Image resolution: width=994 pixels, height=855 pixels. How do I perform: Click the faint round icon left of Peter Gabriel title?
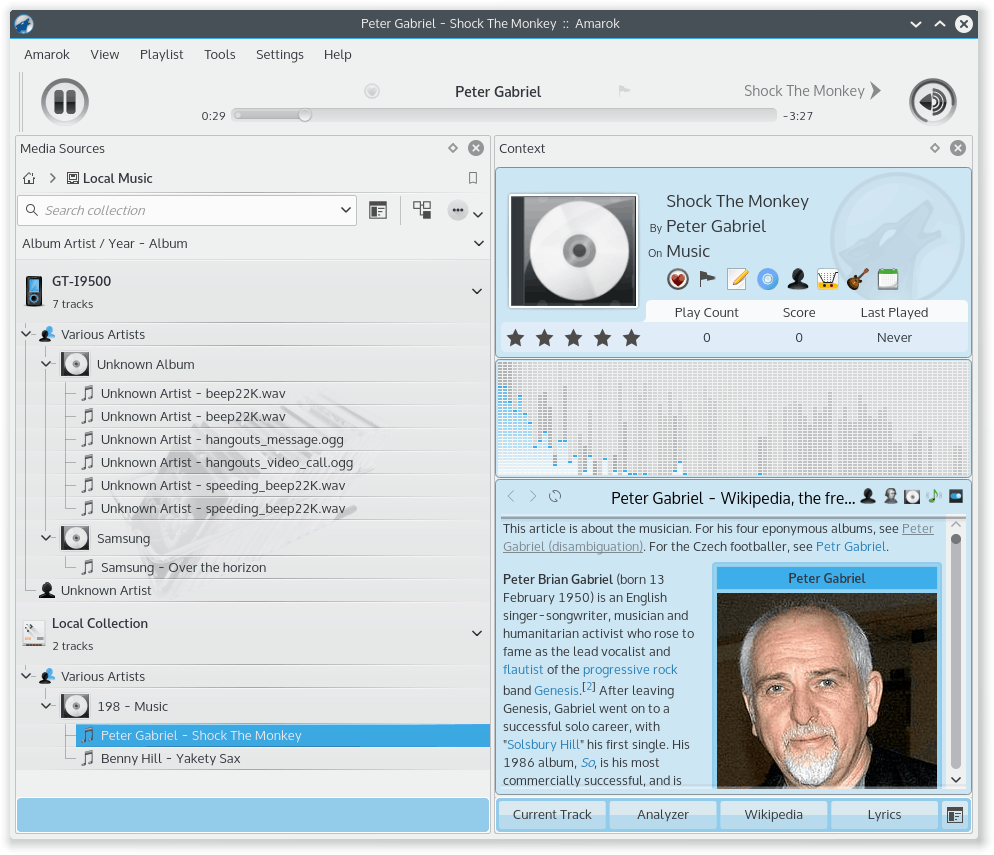(372, 91)
